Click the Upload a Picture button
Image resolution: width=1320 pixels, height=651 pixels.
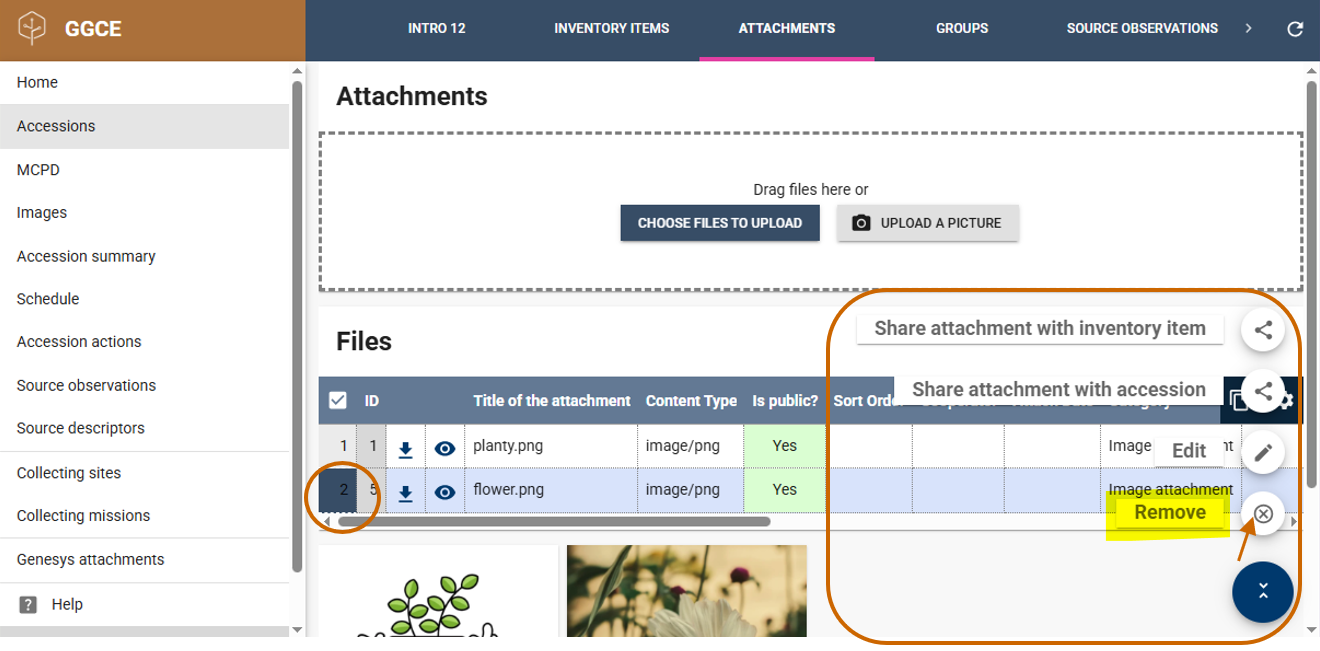(927, 223)
